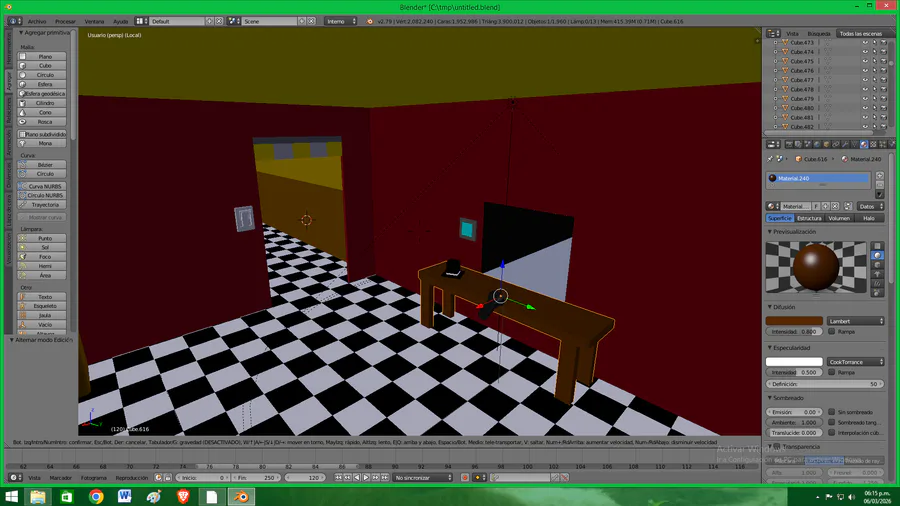Select monkey preview shape icon
The width and height of the screenshot is (900, 506).
pos(877,274)
